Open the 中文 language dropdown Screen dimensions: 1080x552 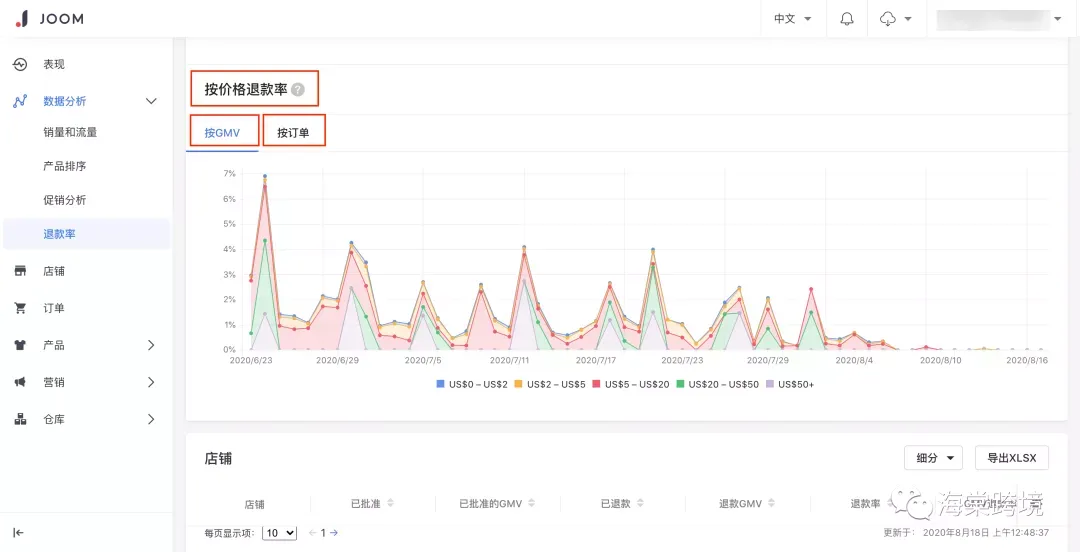tap(793, 19)
